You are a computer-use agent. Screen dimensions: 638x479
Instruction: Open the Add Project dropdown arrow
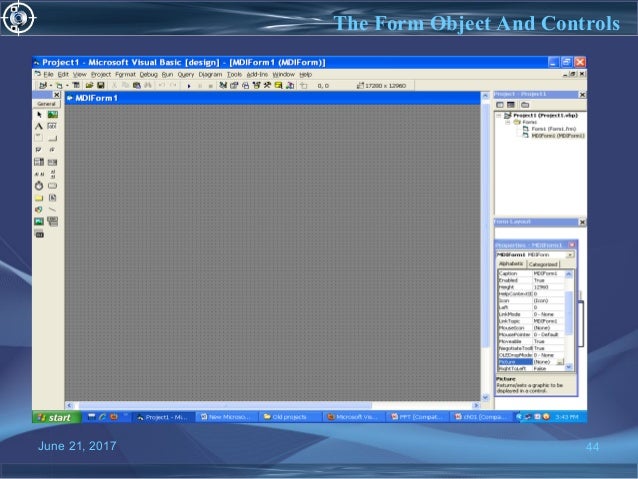pos(50,86)
